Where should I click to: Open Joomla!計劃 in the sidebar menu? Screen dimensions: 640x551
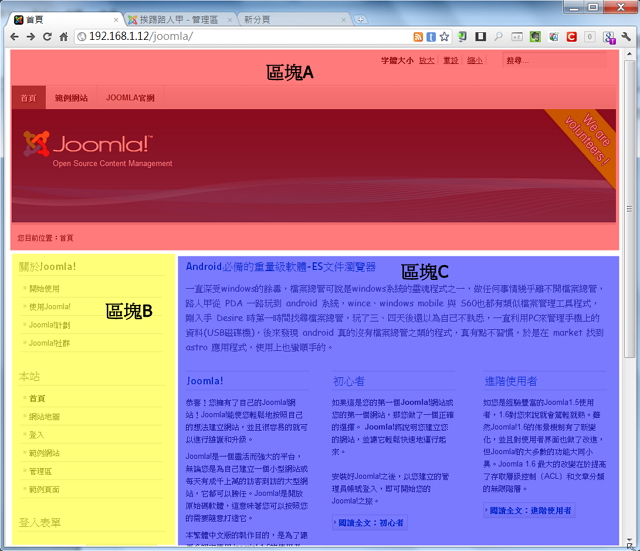click(49, 325)
